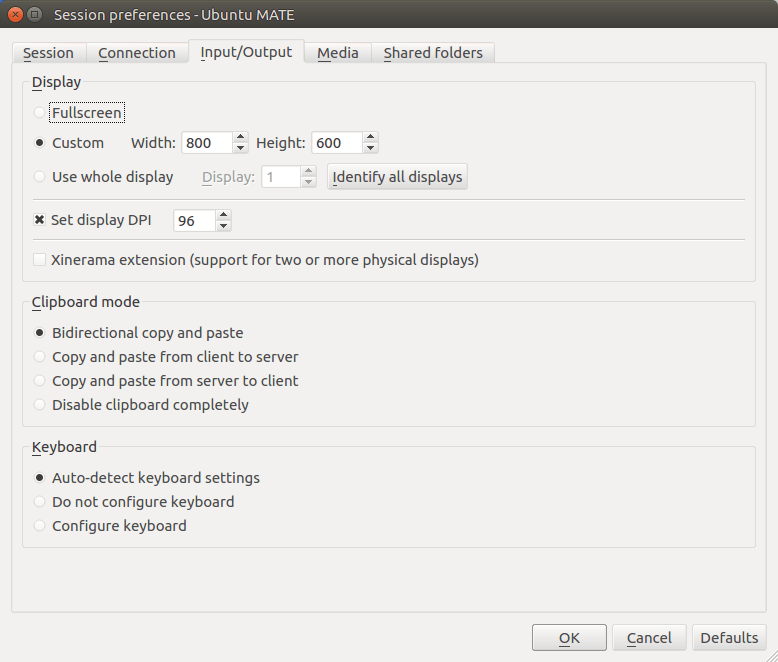Increase the Width value with up arrow
Image resolution: width=778 pixels, height=662 pixels.
coord(240,137)
